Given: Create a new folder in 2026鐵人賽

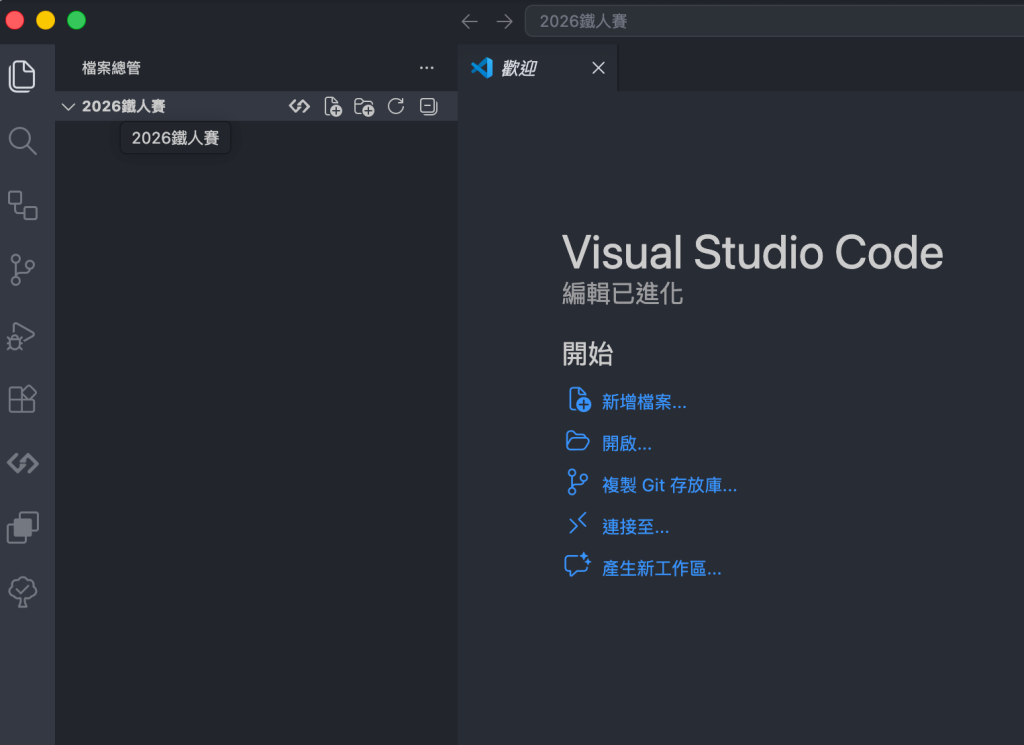Looking at the screenshot, I should (x=364, y=106).
